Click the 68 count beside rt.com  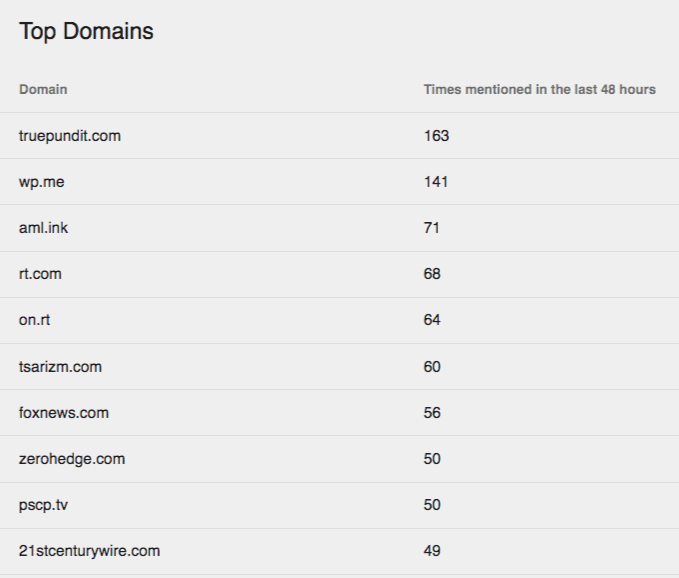click(432, 274)
